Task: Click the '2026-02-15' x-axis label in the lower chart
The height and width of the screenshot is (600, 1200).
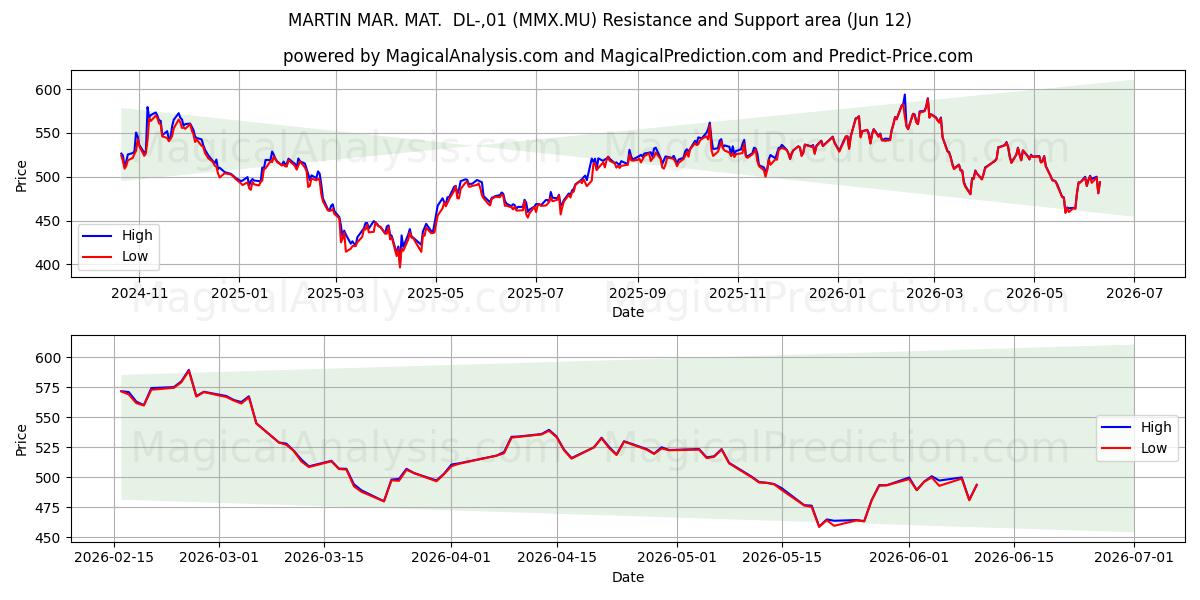Action: [x=115, y=558]
